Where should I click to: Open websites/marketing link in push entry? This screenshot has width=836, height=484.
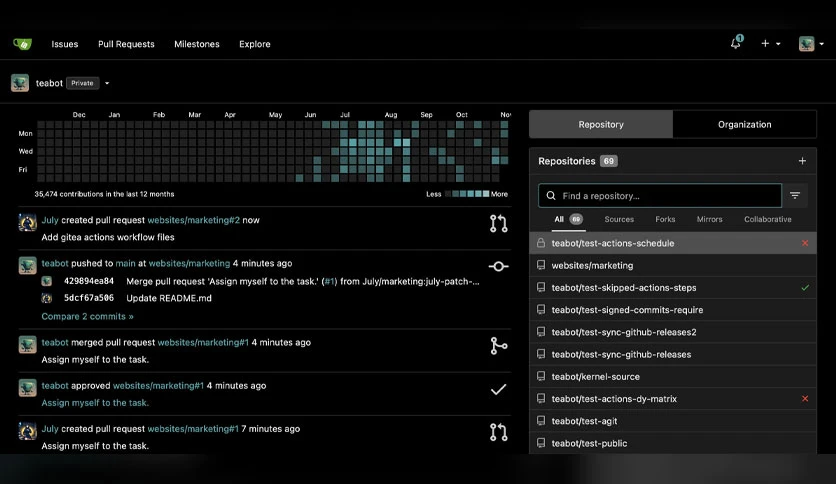coord(189,263)
